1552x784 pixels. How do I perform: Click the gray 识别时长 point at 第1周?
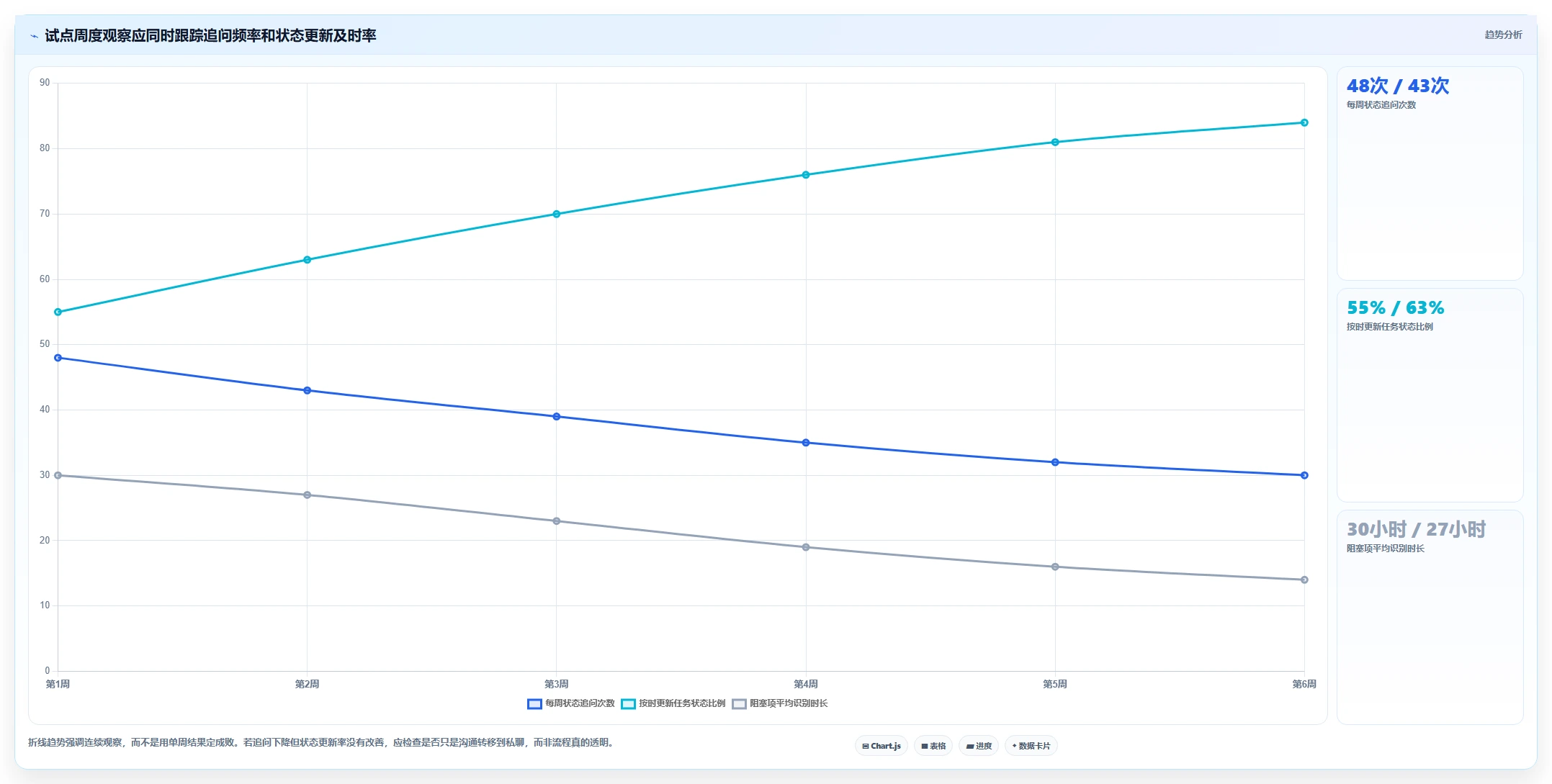[58, 475]
